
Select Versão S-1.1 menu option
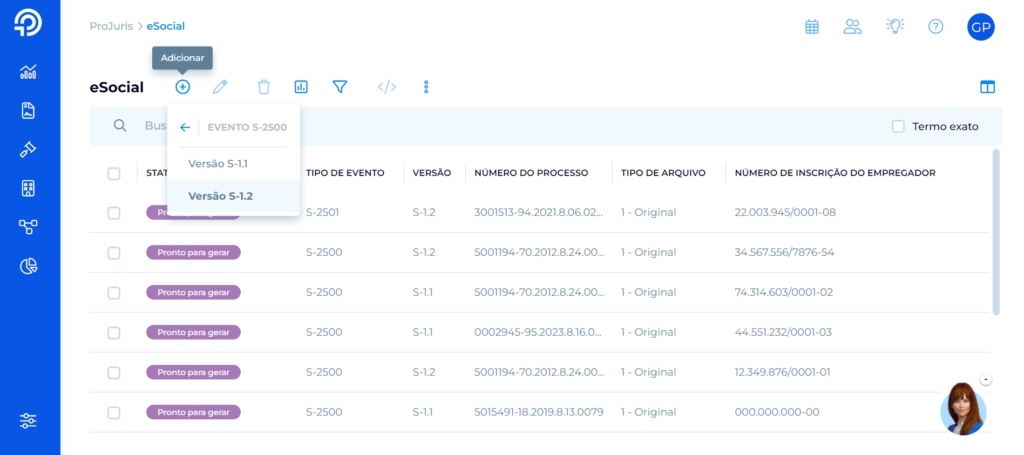pyautogui.click(x=218, y=163)
